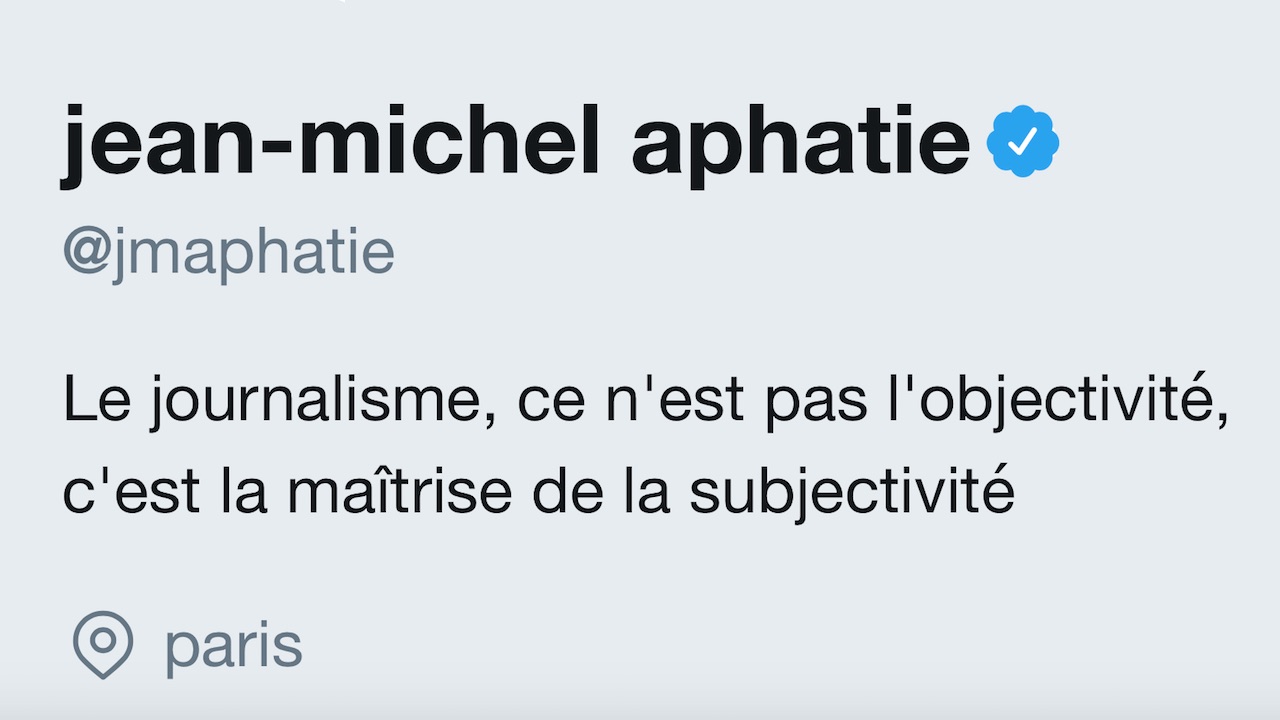Select the white checkmark inside the badge
The image size is (1280, 720).
[x=1023, y=144]
